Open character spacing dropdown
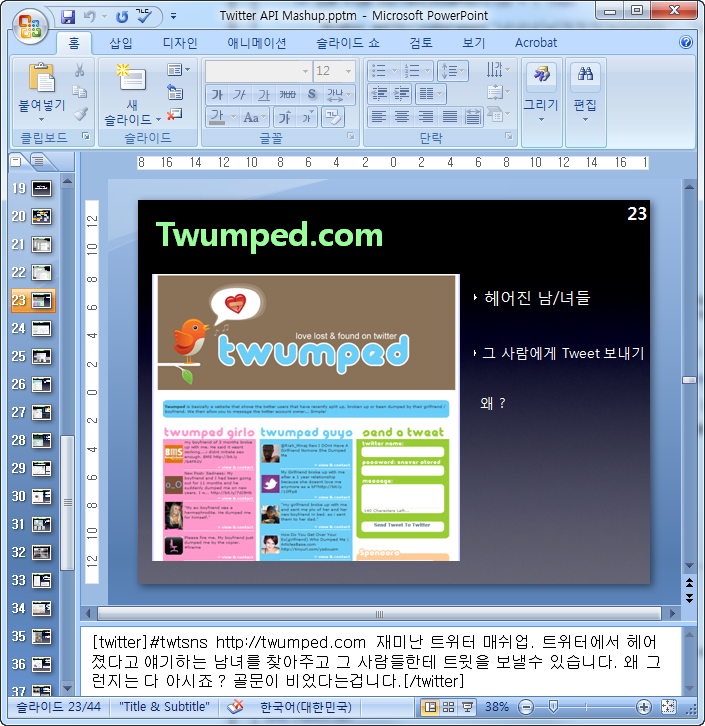The image size is (705, 726). [x=338, y=94]
